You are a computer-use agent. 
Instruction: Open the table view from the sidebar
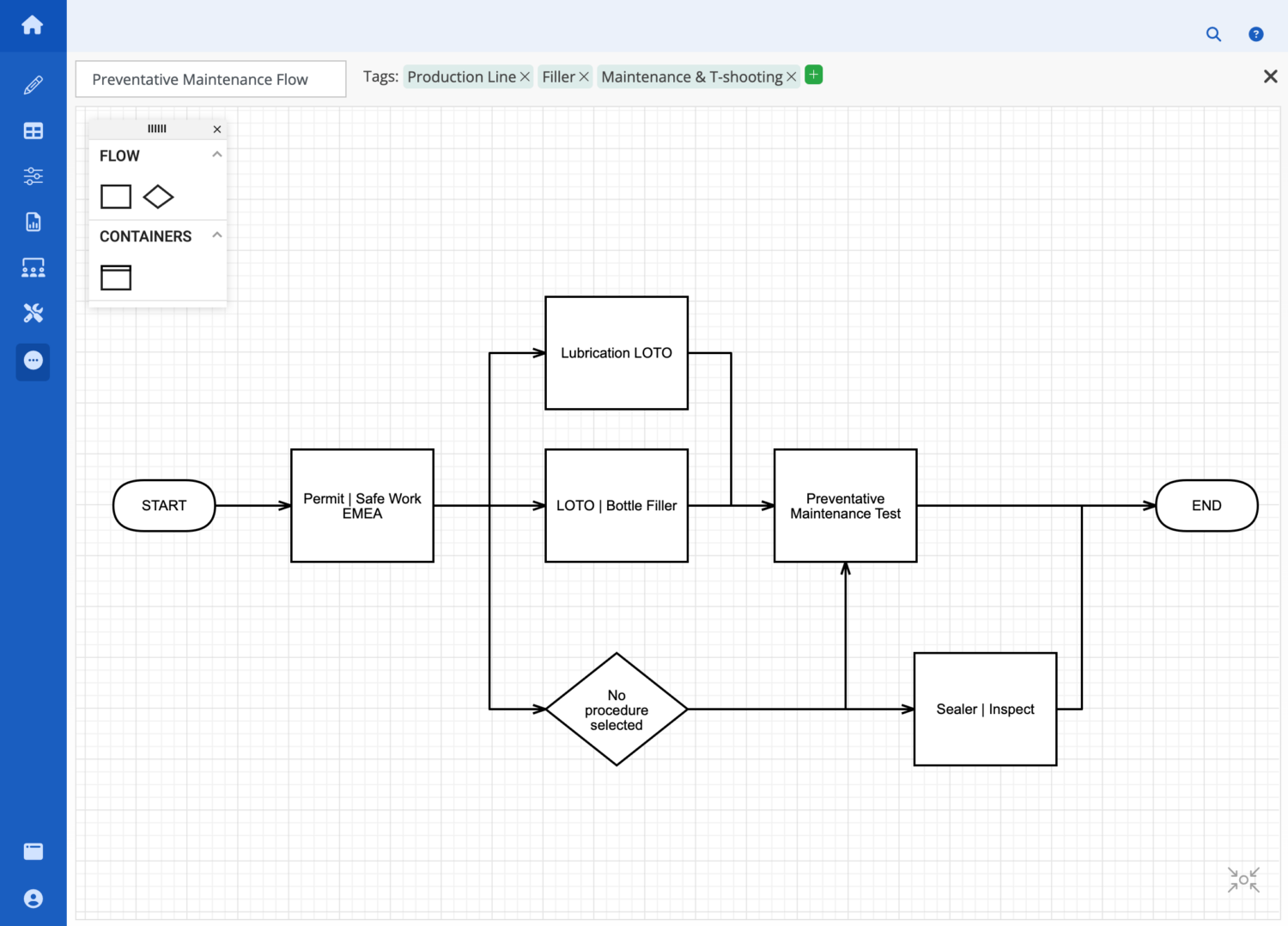pyautogui.click(x=33, y=131)
